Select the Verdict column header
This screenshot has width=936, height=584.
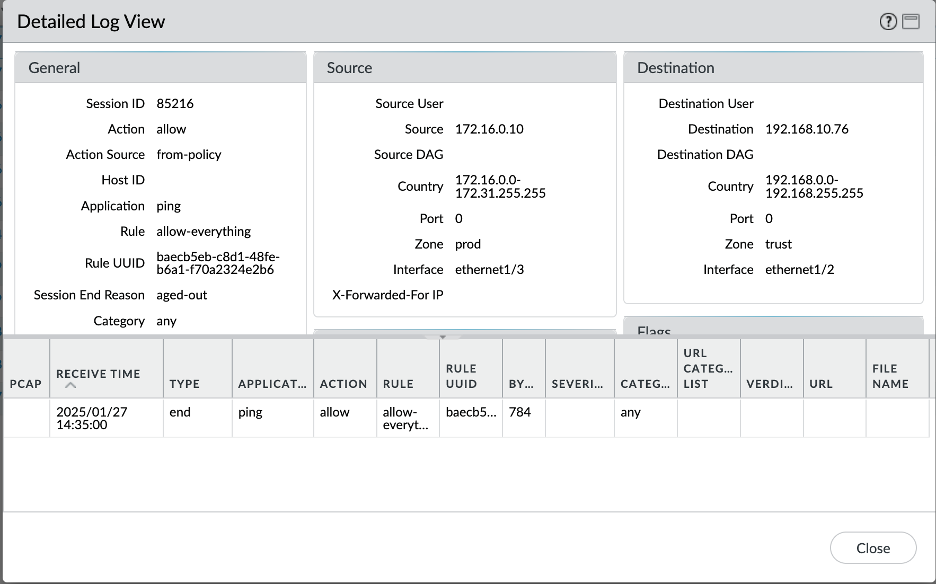(772, 368)
